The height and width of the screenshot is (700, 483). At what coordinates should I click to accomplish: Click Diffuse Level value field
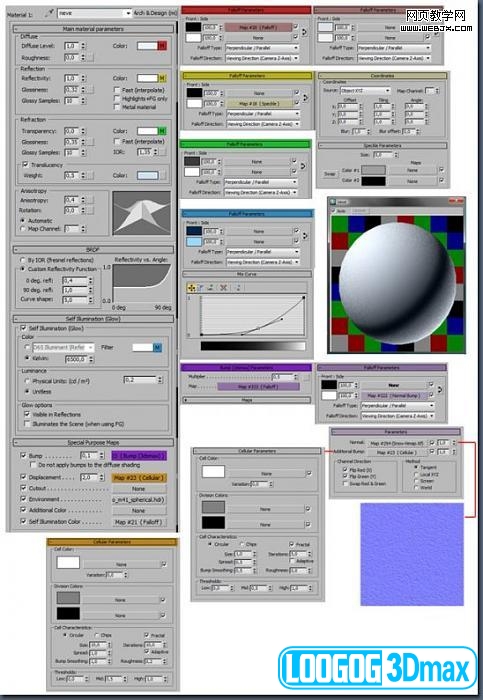point(72,46)
